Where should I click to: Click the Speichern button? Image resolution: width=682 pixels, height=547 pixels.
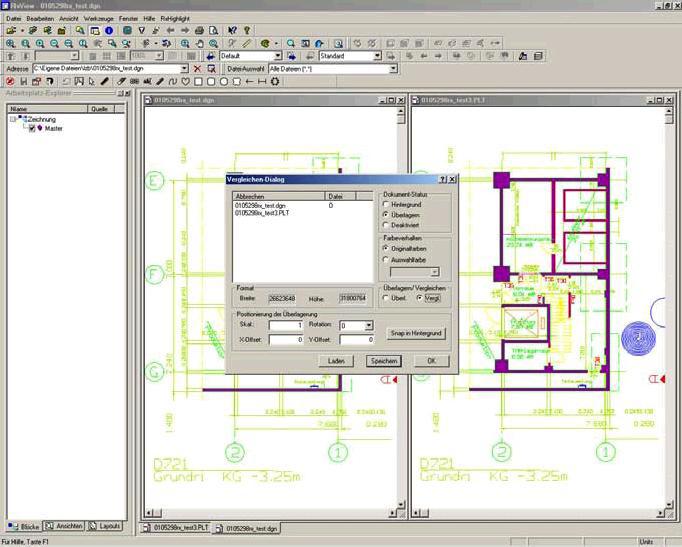pyautogui.click(x=384, y=361)
